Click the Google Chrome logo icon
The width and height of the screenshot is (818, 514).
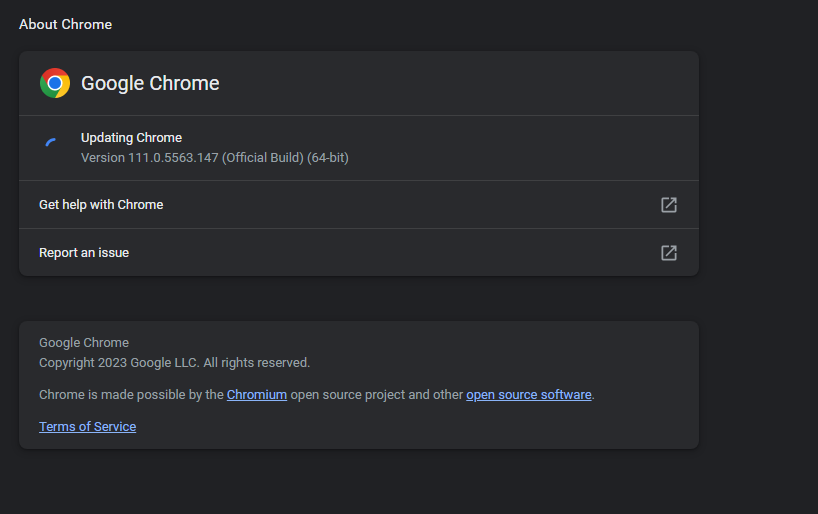pyautogui.click(x=55, y=83)
